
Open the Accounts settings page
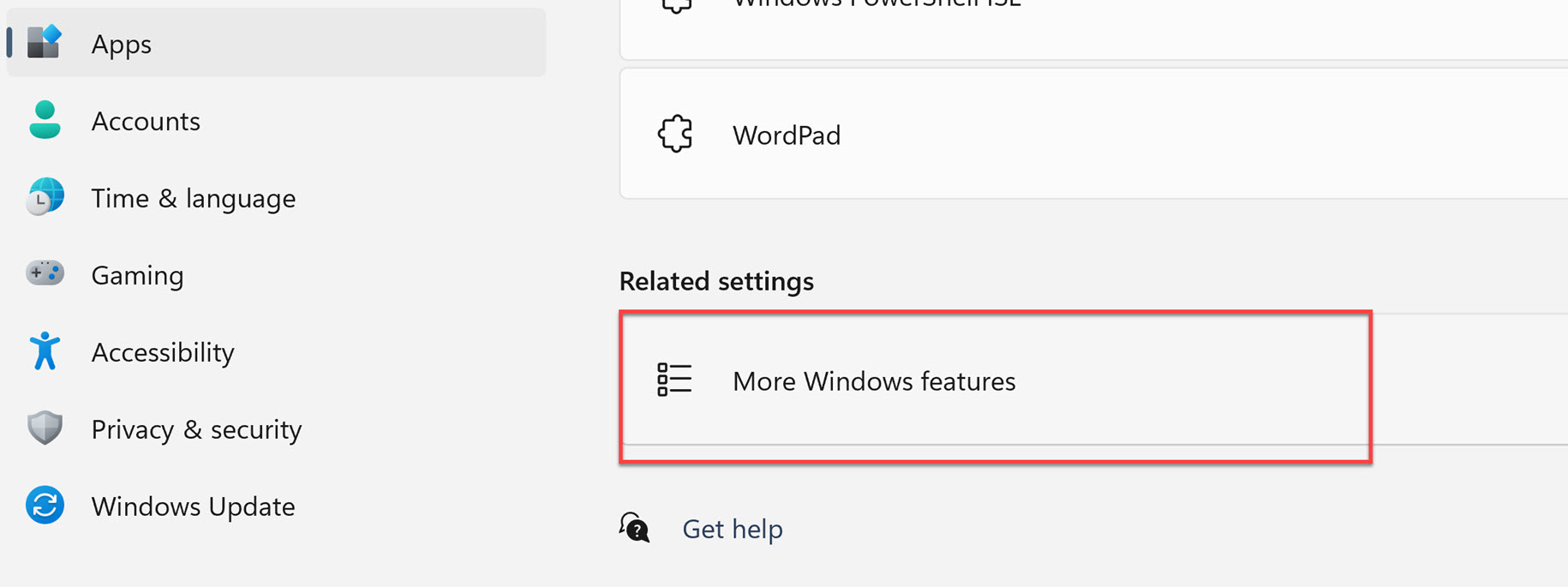(x=146, y=121)
